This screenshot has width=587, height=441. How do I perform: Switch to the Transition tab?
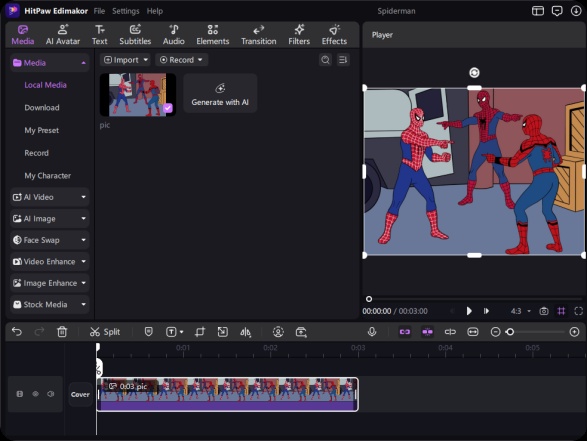click(x=259, y=35)
